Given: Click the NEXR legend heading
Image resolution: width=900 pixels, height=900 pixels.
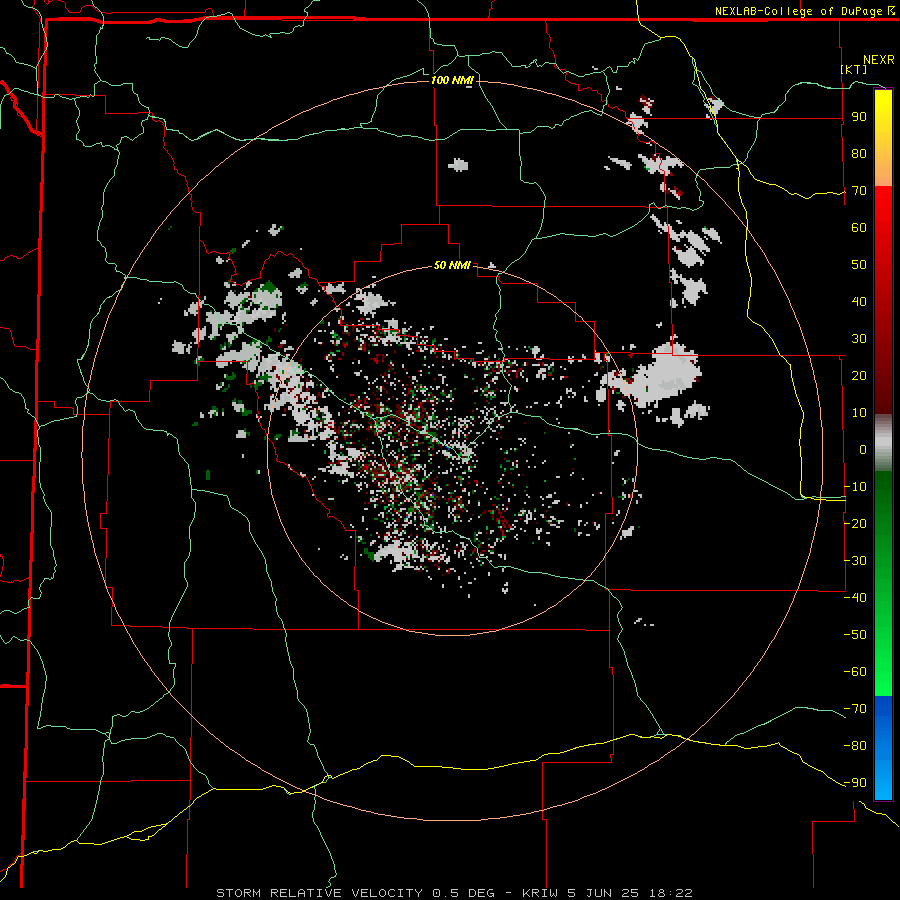Looking at the screenshot, I should tap(879, 60).
